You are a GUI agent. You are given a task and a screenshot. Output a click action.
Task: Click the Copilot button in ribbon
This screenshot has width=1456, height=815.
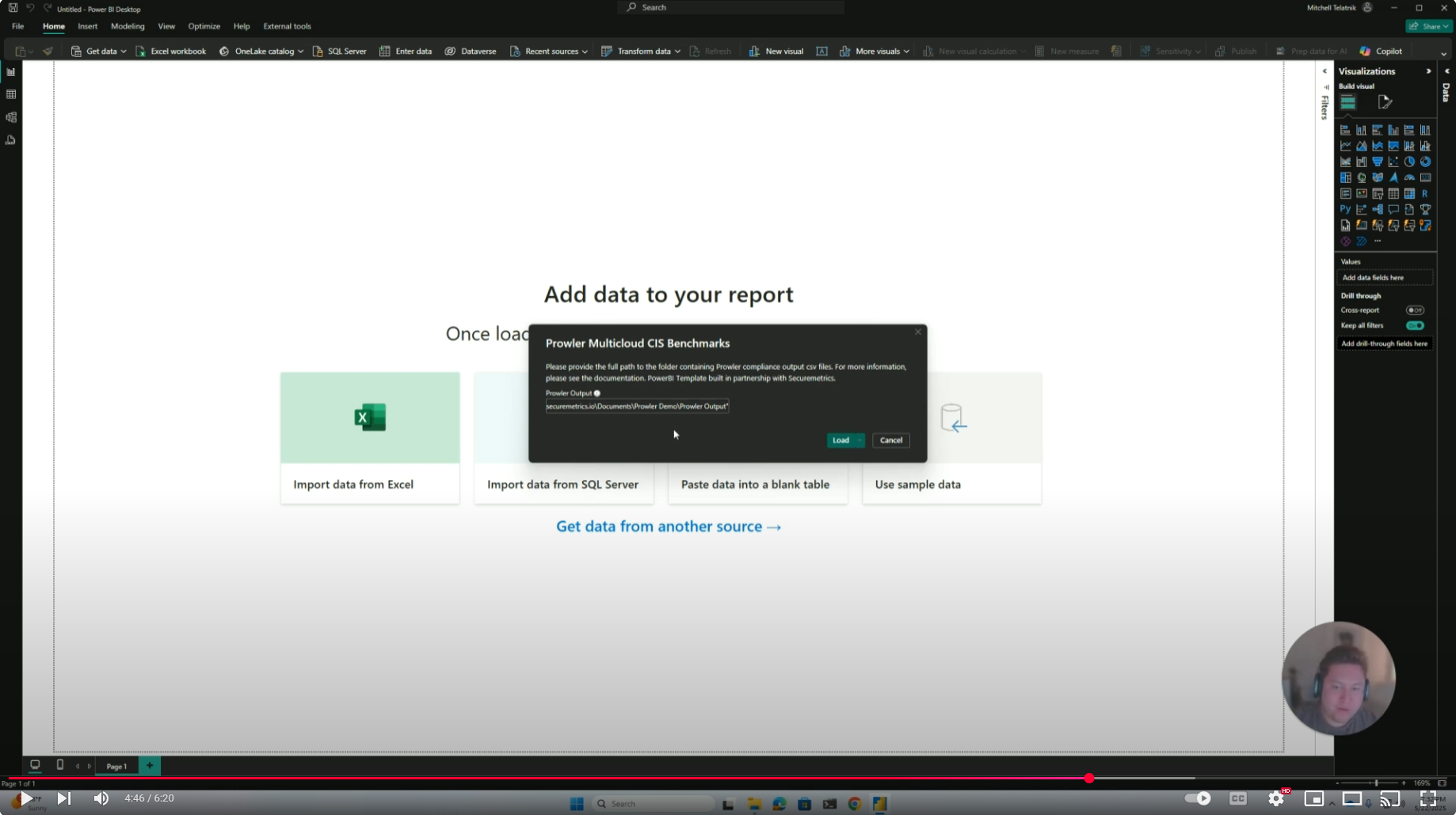tap(1382, 51)
